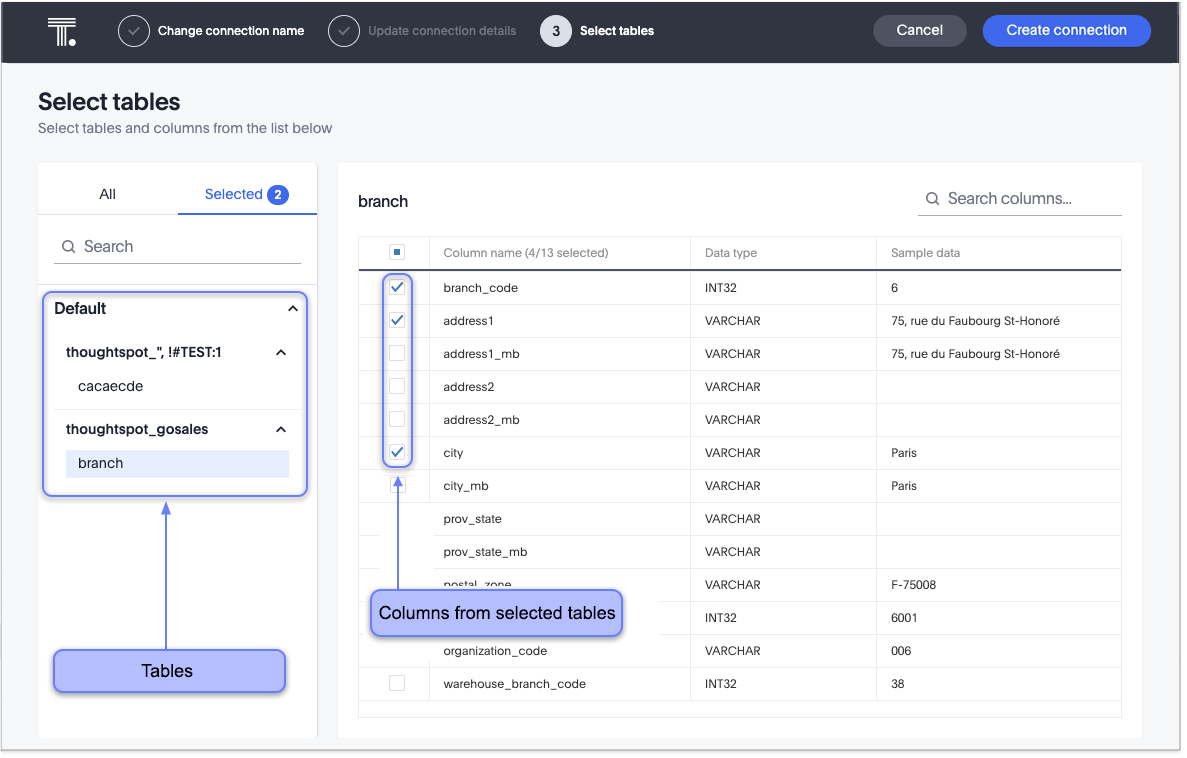1187x758 pixels.
Task: Click the Cancel button
Action: tap(919, 30)
